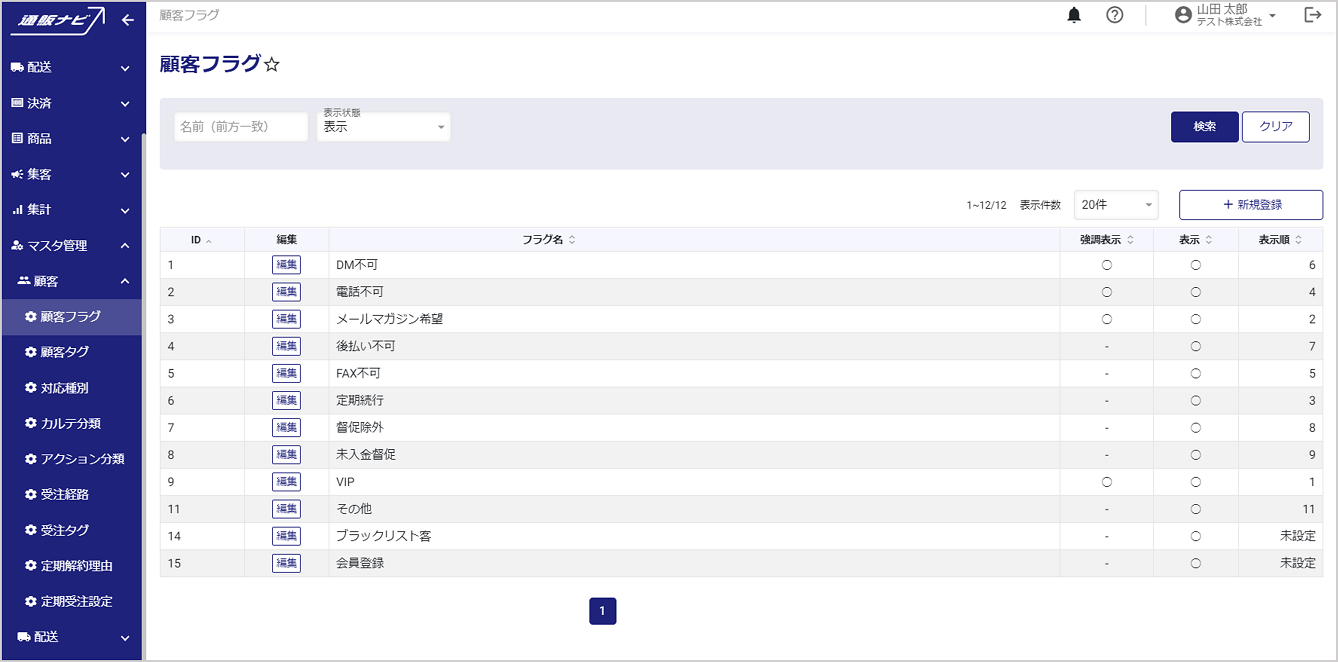Click the logout icon in header

pos(1313,15)
